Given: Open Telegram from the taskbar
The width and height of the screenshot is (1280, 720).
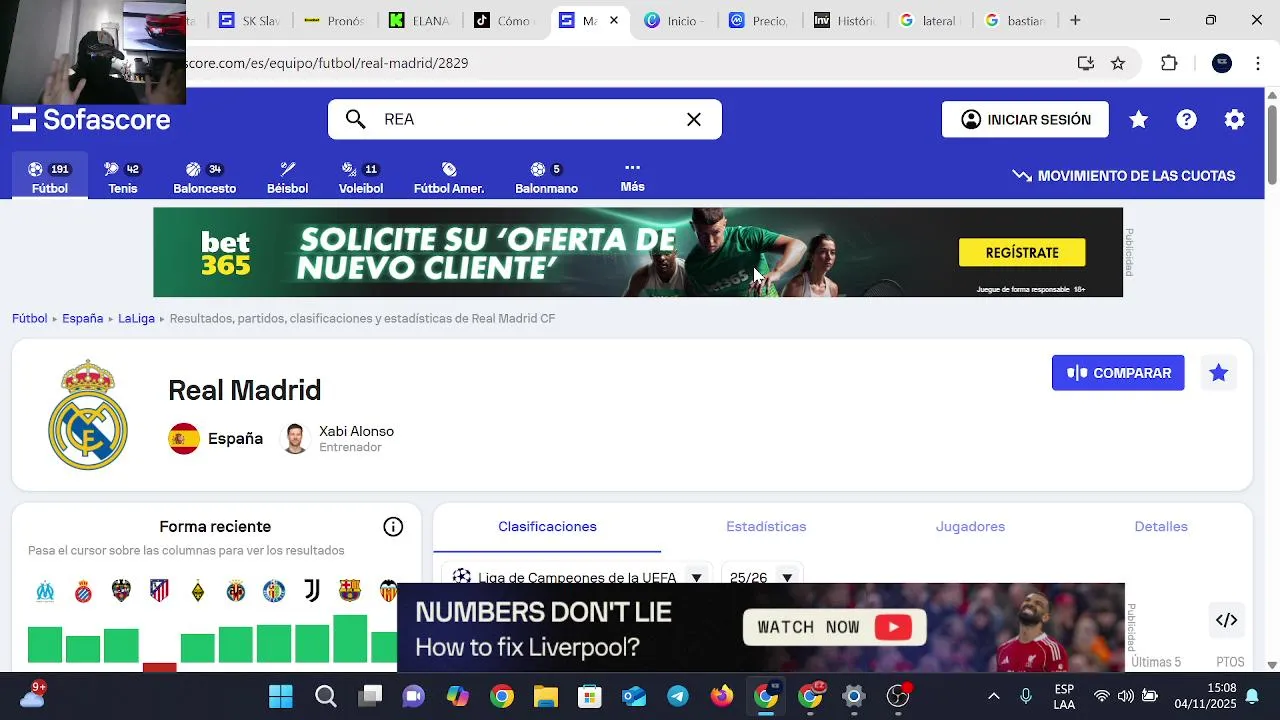Looking at the screenshot, I should click(678, 696).
